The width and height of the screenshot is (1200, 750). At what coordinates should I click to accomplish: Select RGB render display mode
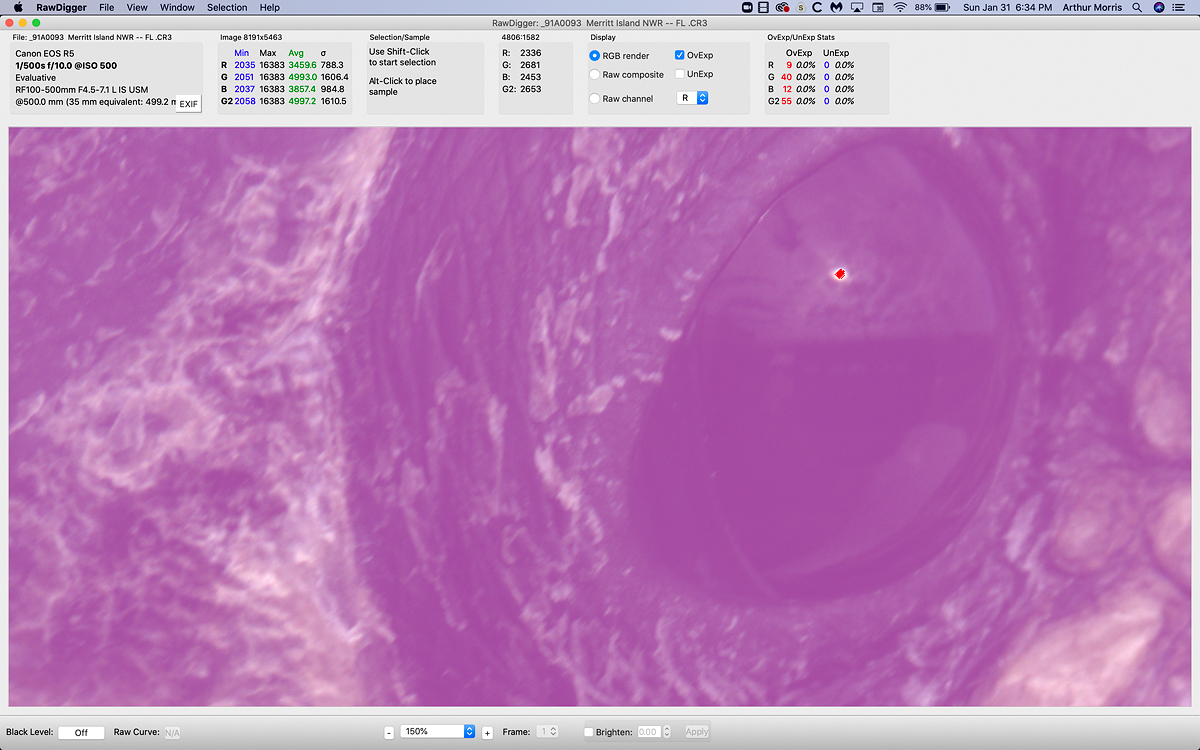(595, 56)
